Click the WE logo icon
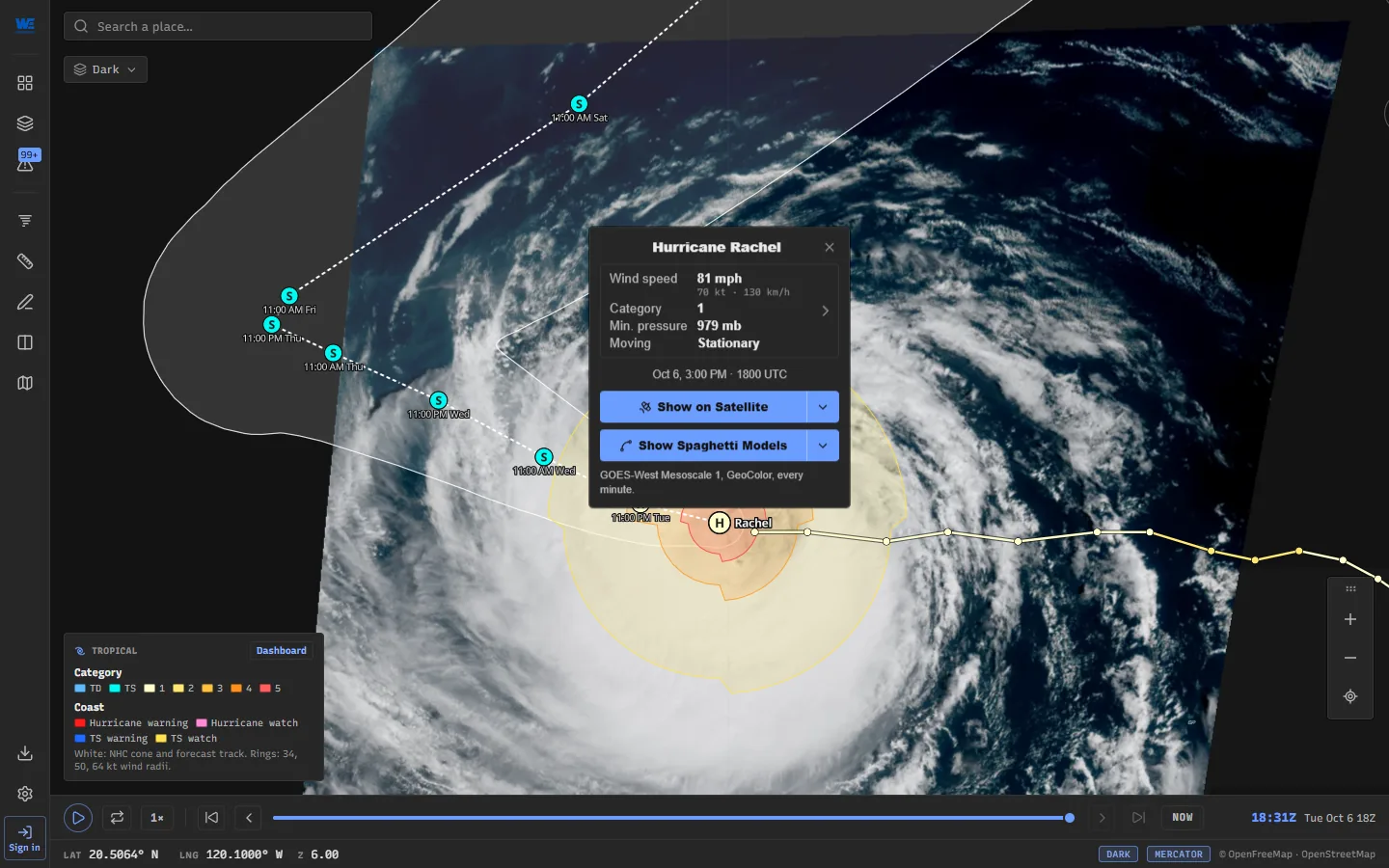The height and width of the screenshot is (868, 1389). point(25,24)
